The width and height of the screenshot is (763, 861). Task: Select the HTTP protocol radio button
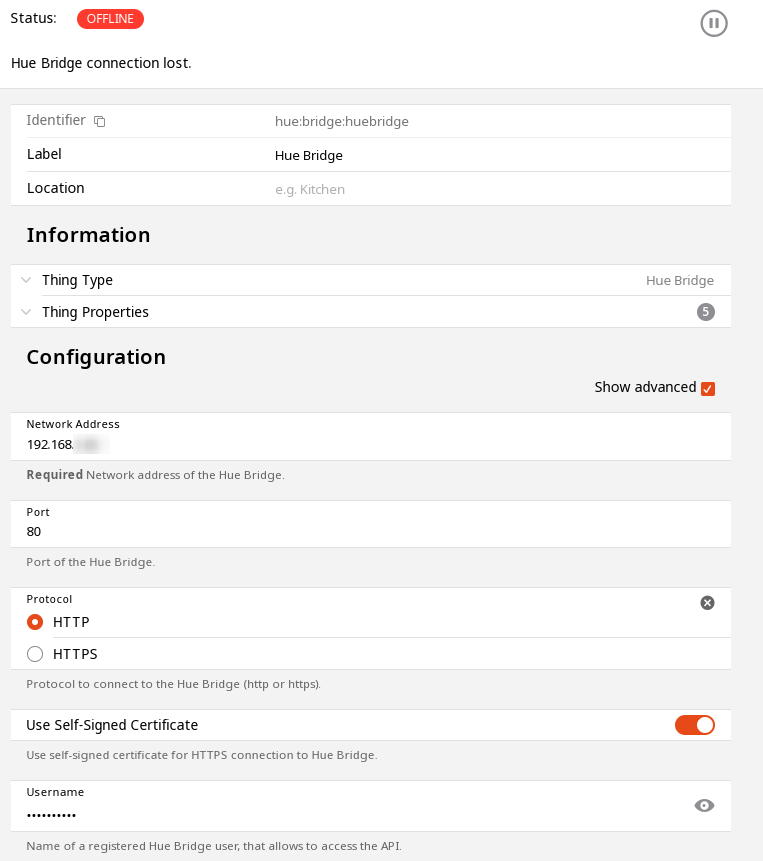coord(36,622)
